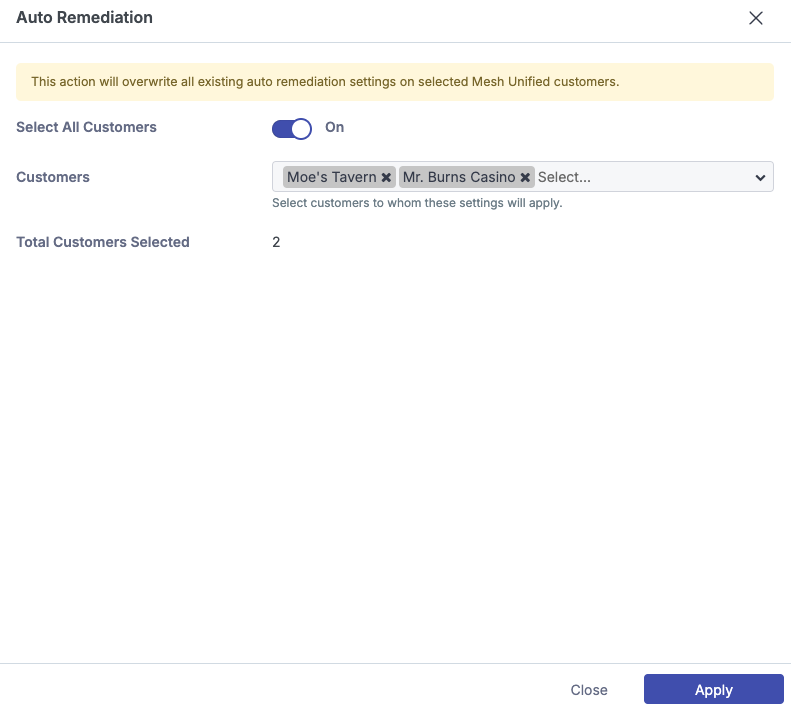Image resolution: width=791 pixels, height=710 pixels.
Task: Remove Mr. Burns Casino from selected customers
Action: tap(525, 177)
